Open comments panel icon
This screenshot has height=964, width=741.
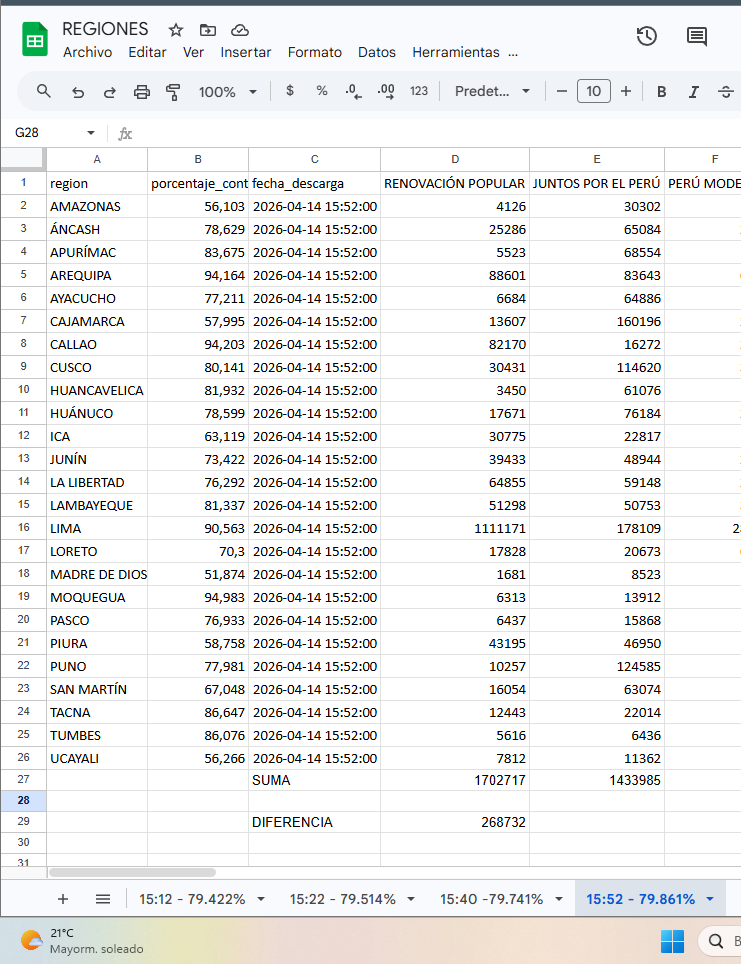click(x=697, y=36)
